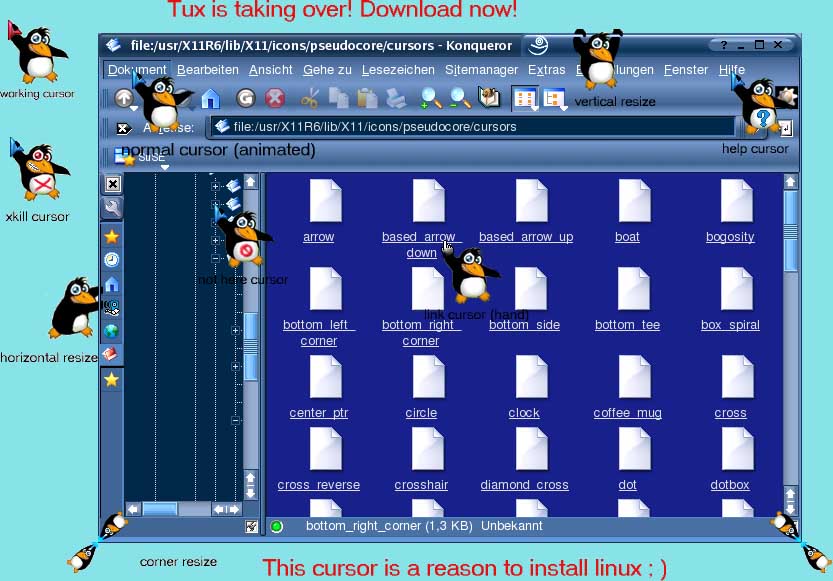Open the Sitemanager menu
Screen dimensions: 833x581
(x=481, y=70)
